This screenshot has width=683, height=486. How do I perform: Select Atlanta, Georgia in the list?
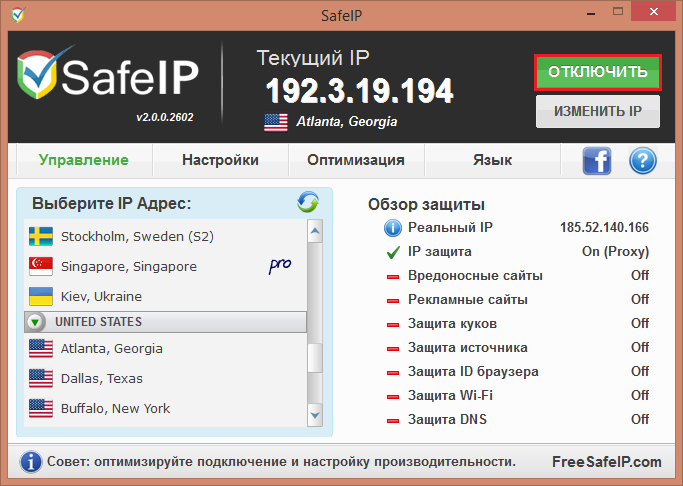pyautogui.click(x=166, y=348)
